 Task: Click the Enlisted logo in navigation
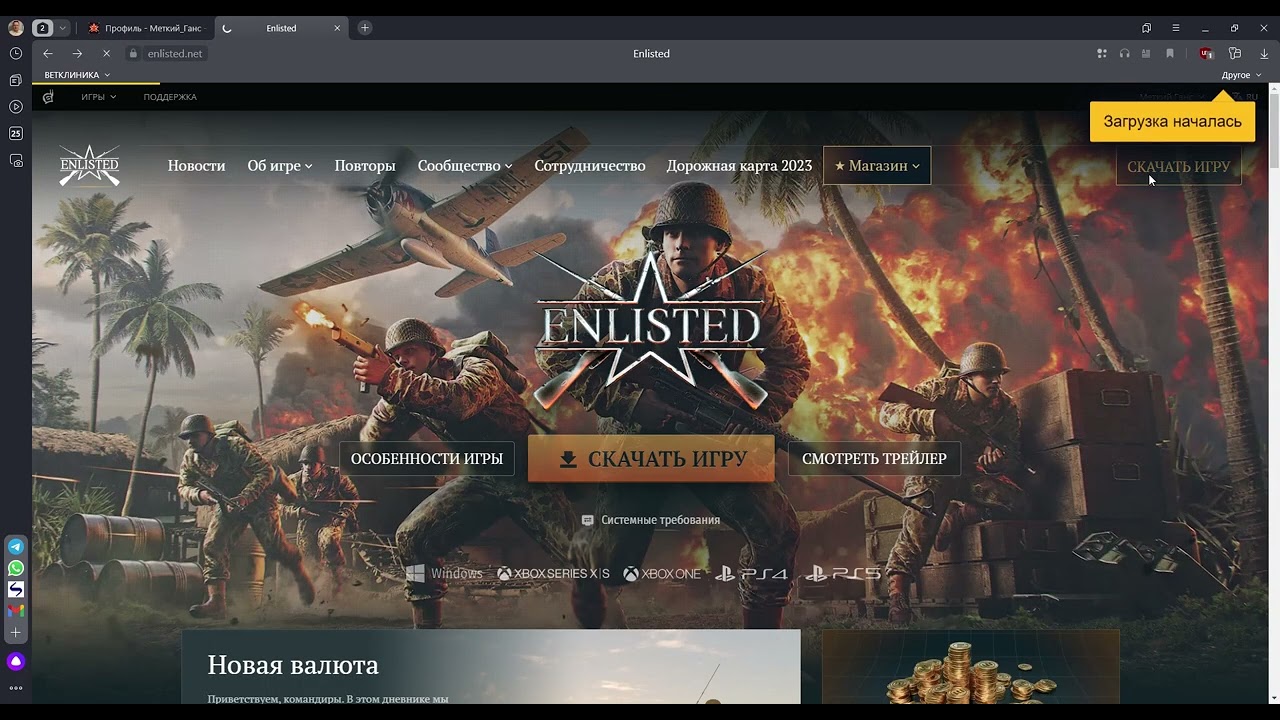click(x=89, y=165)
